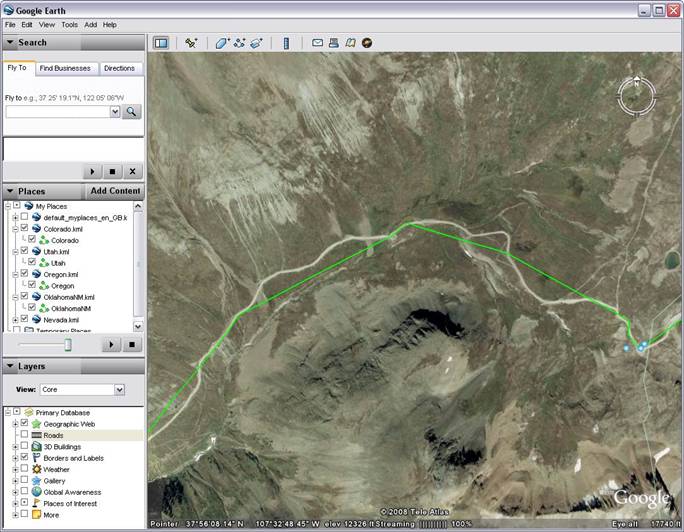684x532 pixels.
Task: Switch to the Directions tab
Action: tap(120, 68)
